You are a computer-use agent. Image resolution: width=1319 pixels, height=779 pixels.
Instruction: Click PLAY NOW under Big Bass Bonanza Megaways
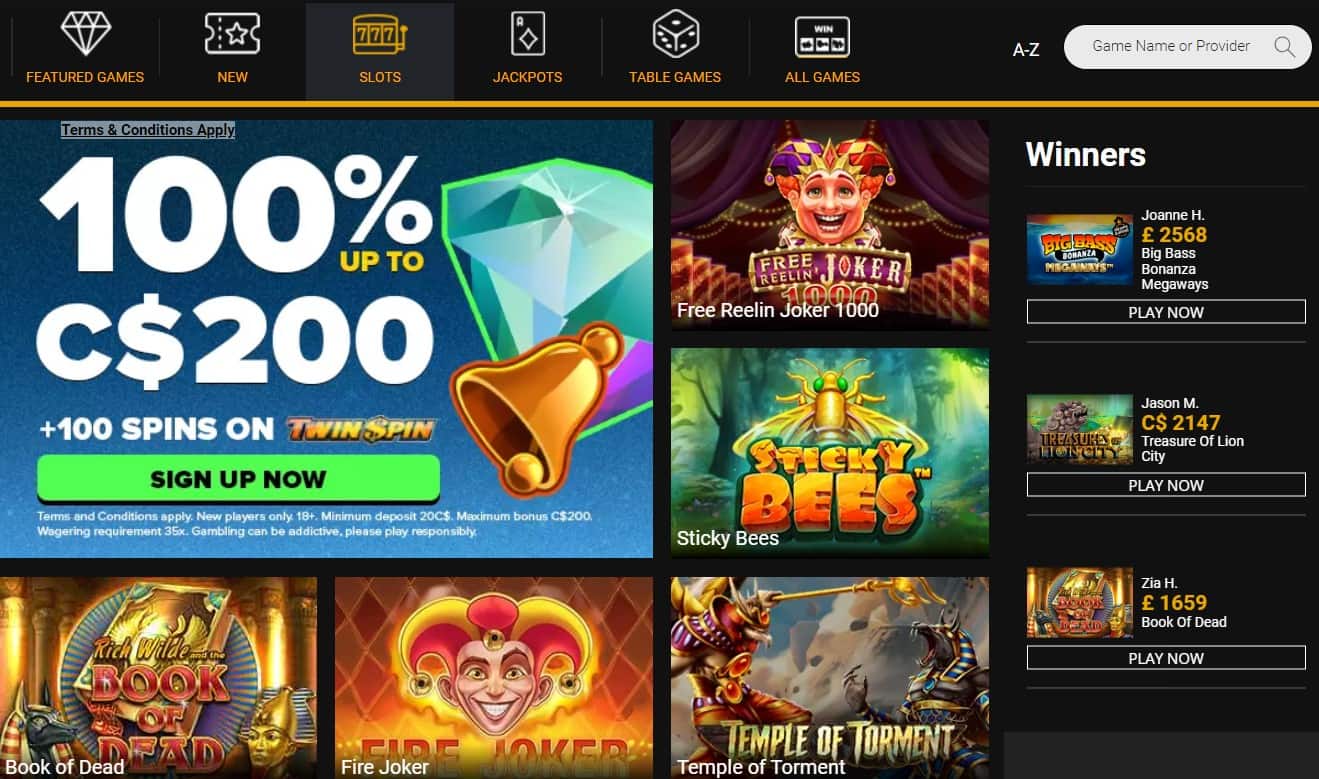point(1166,312)
